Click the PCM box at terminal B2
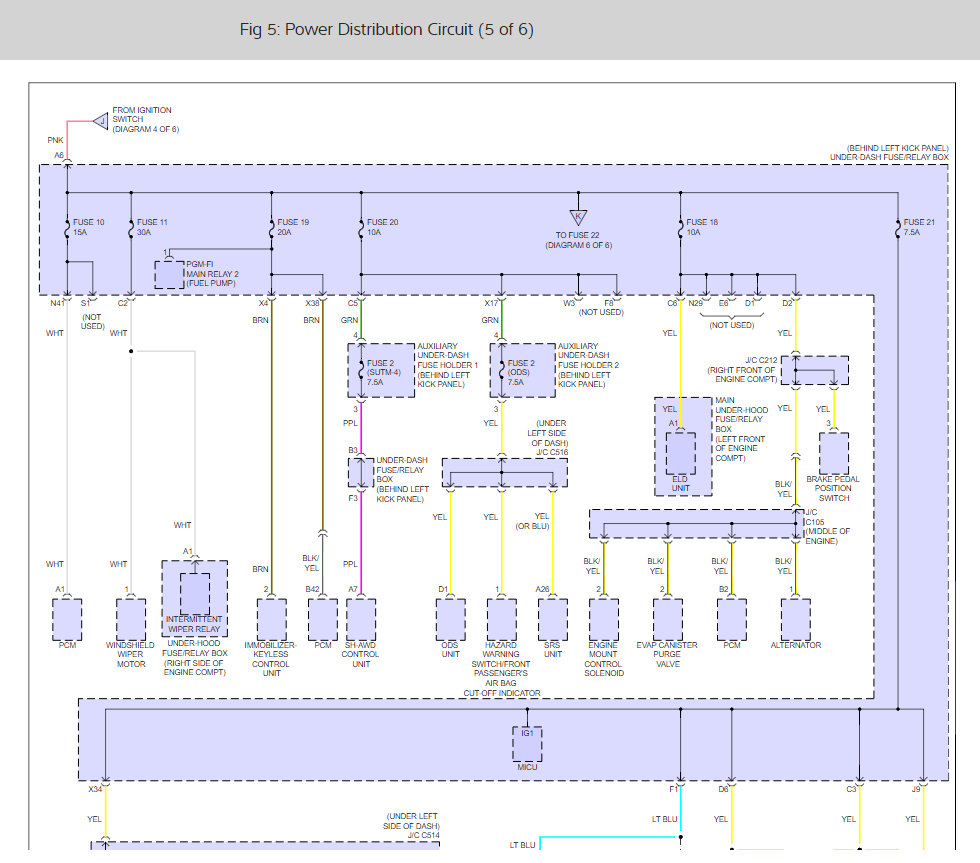This screenshot has width=980, height=863. pos(731,620)
